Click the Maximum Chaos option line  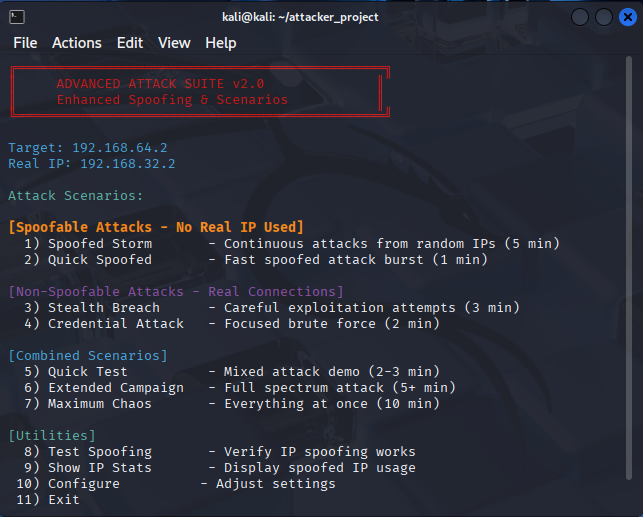coord(232,403)
